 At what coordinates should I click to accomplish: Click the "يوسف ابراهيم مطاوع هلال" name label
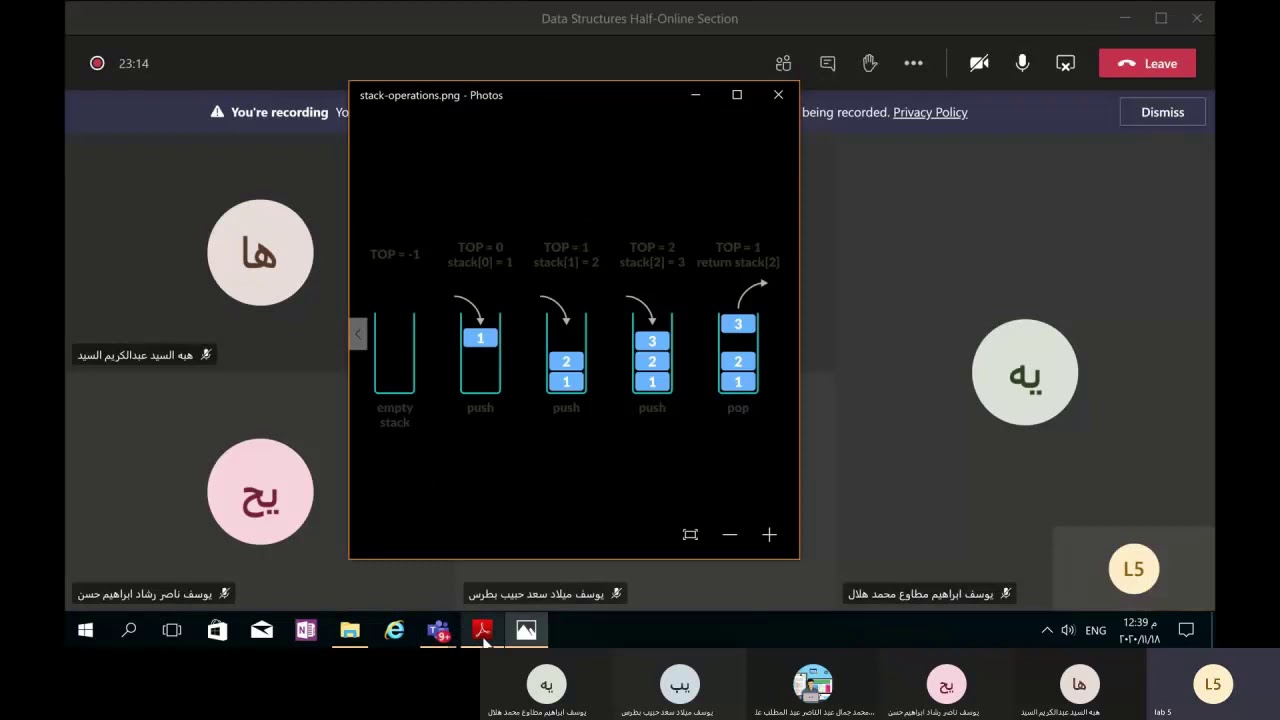click(921, 594)
